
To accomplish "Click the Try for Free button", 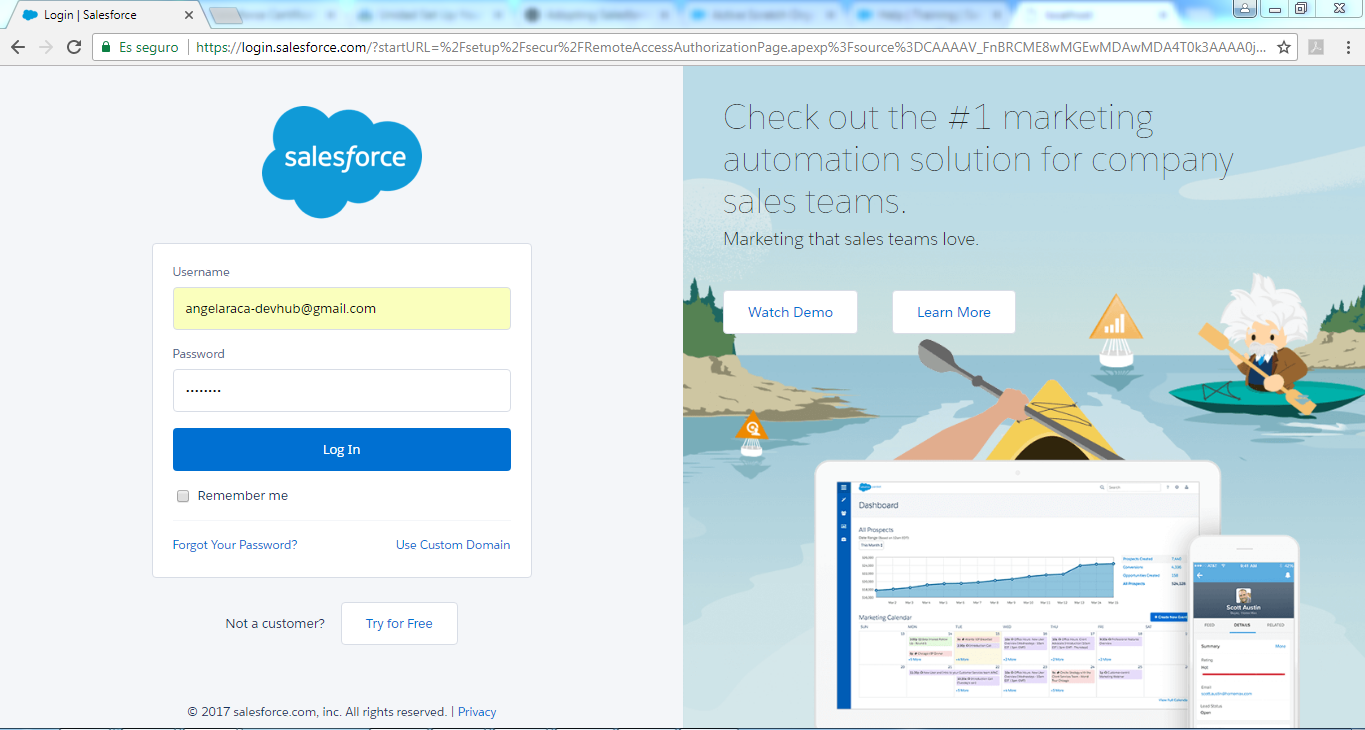I will [x=399, y=623].
